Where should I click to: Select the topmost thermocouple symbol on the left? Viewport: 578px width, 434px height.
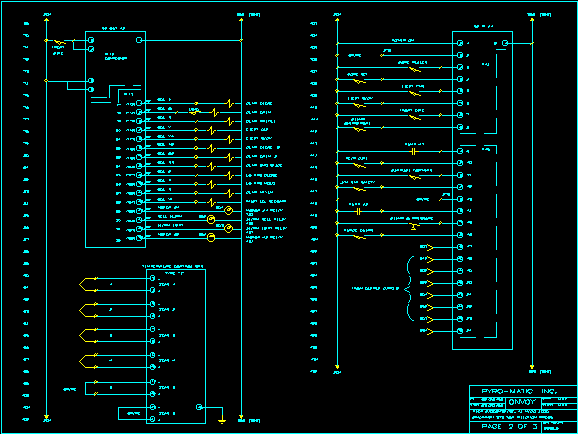click(x=88, y=284)
